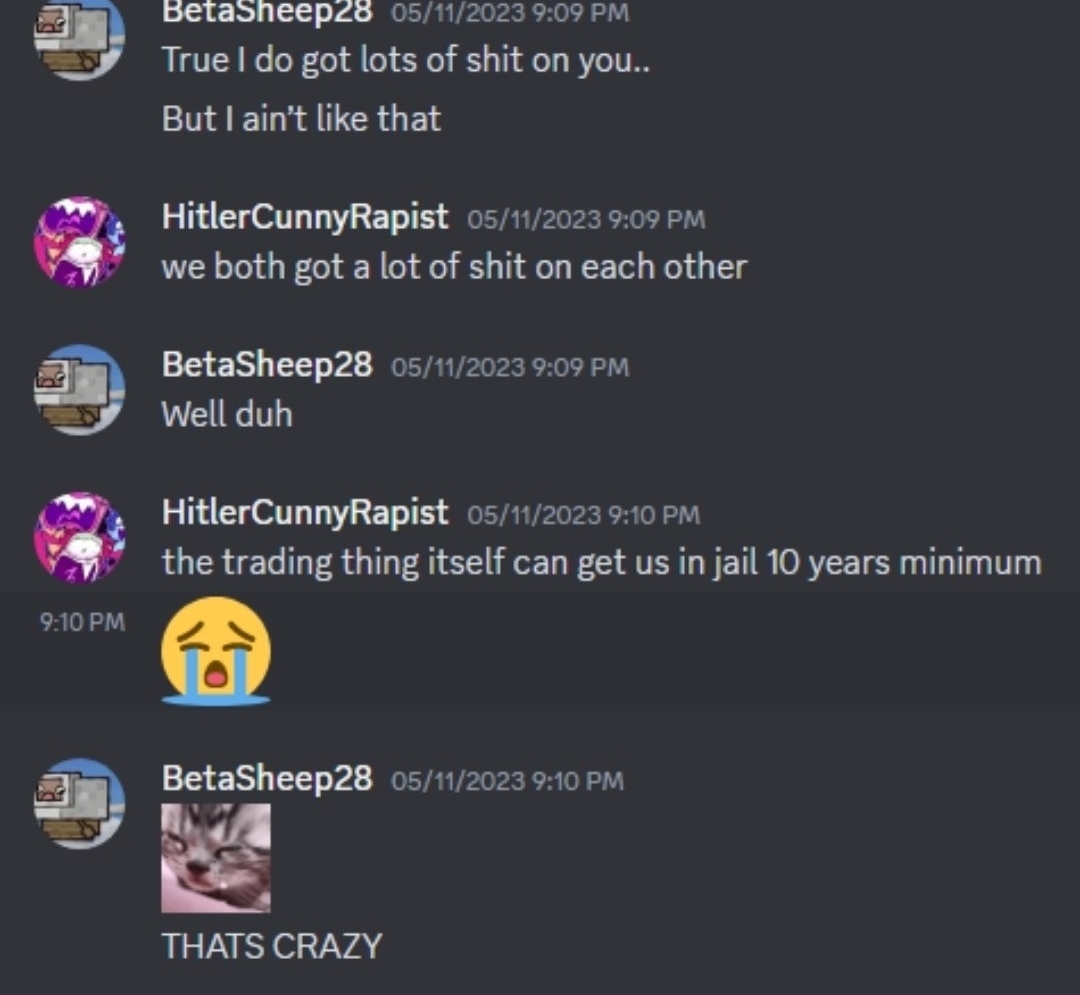Viewport: 1080px width, 995px height.
Task: Click BetaSheep28's avatar beside 'True I do got'
Action: click(x=80, y=36)
